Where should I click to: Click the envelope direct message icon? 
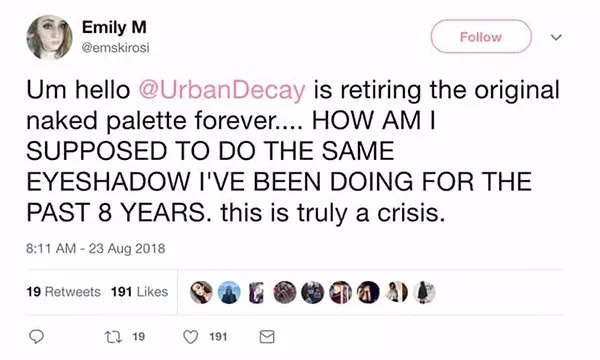coord(267,337)
